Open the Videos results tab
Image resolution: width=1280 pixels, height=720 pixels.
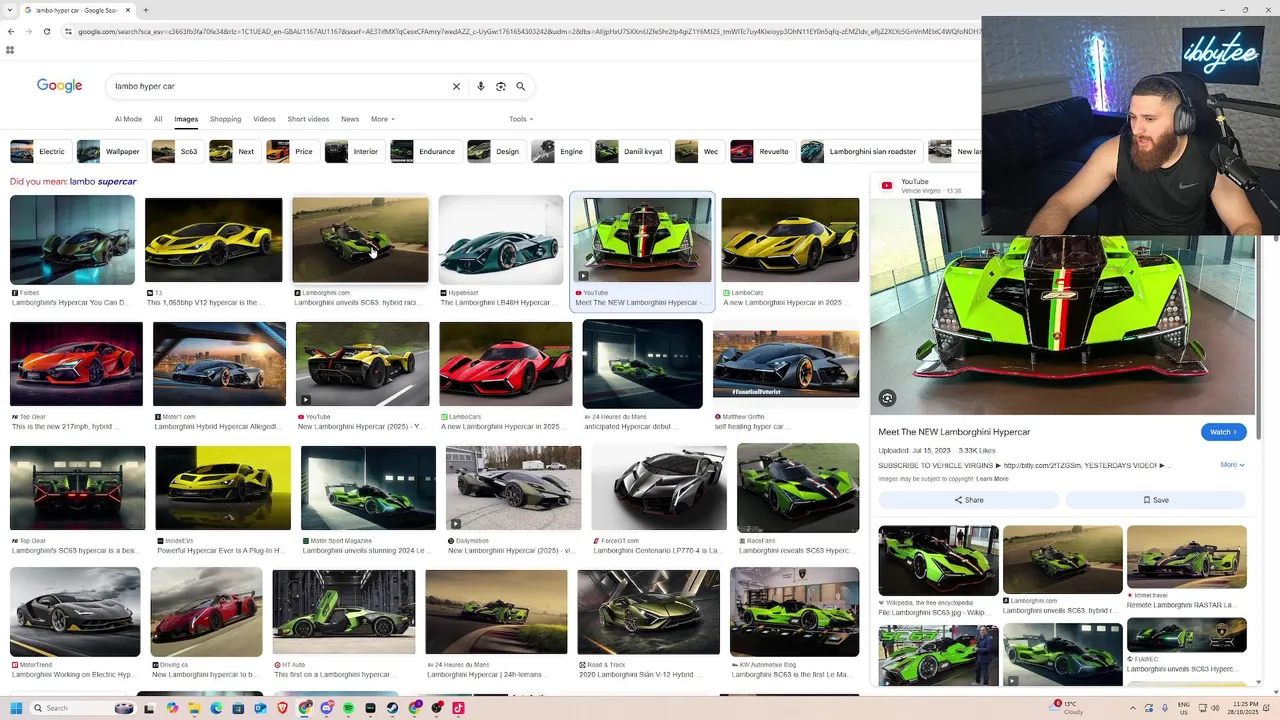pos(264,119)
